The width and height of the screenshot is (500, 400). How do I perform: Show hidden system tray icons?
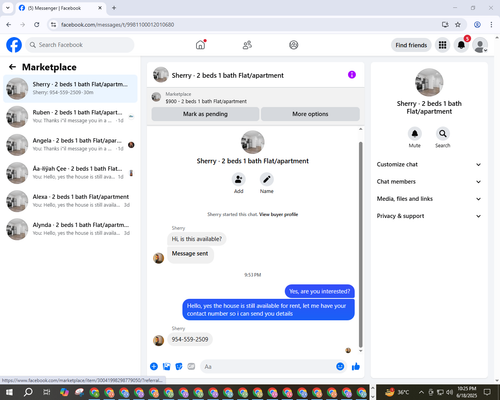click(421, 392)
